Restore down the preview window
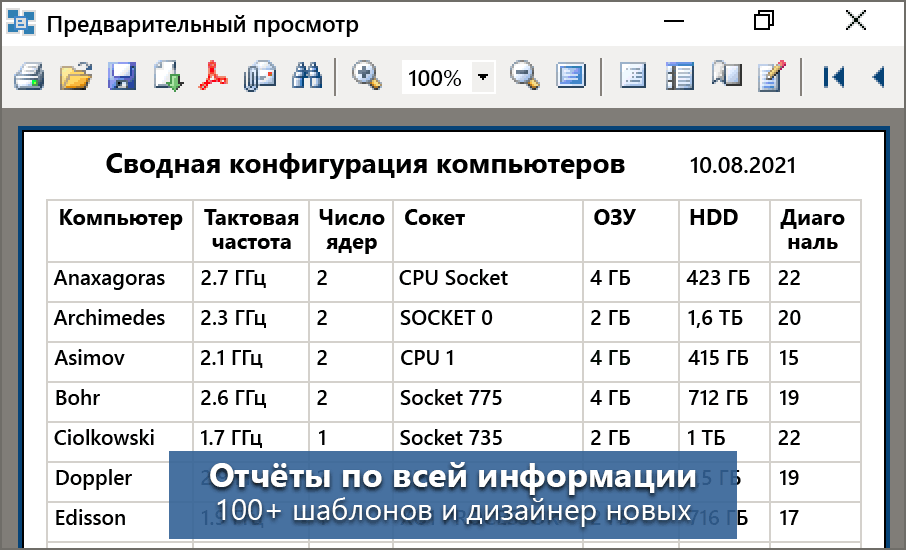Viewport: 906px width, 550px height. tap(765, 22)
